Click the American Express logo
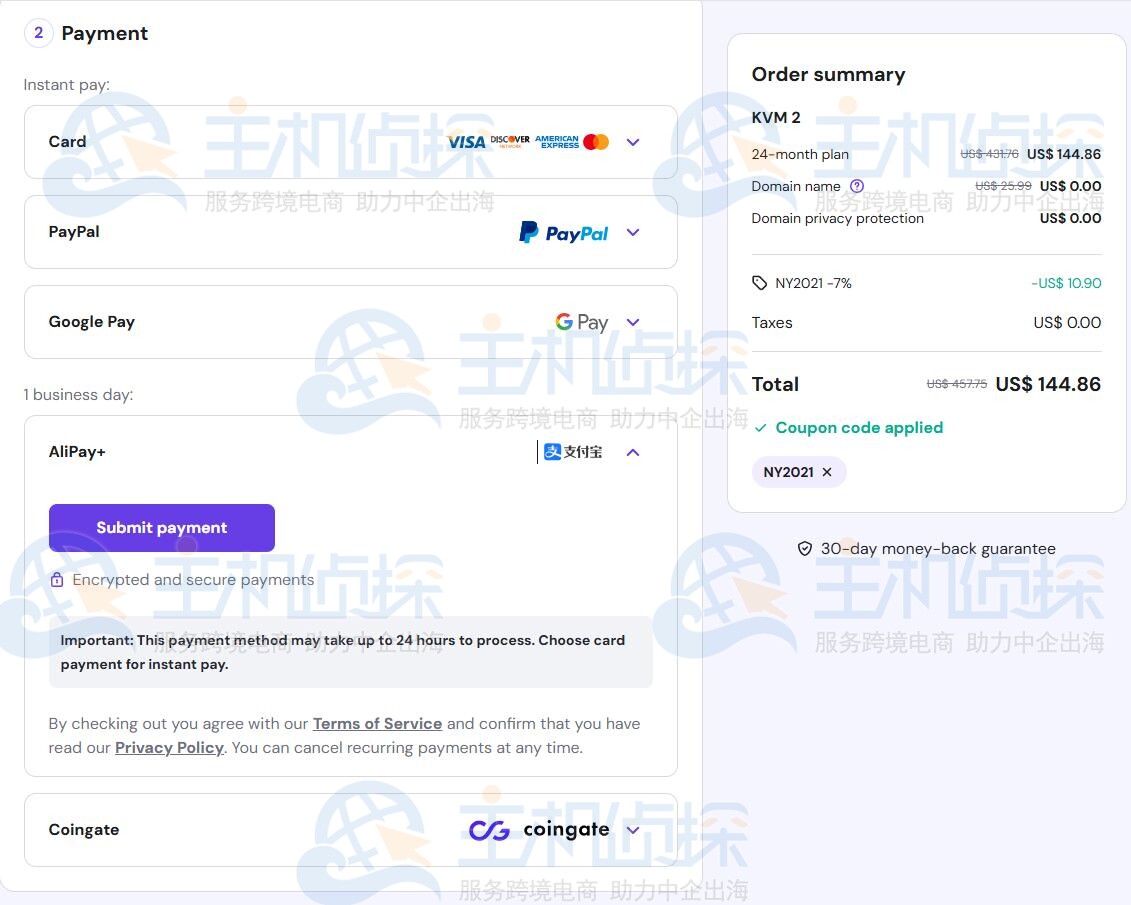This screenshot has height=905, width=1131. 556,142
